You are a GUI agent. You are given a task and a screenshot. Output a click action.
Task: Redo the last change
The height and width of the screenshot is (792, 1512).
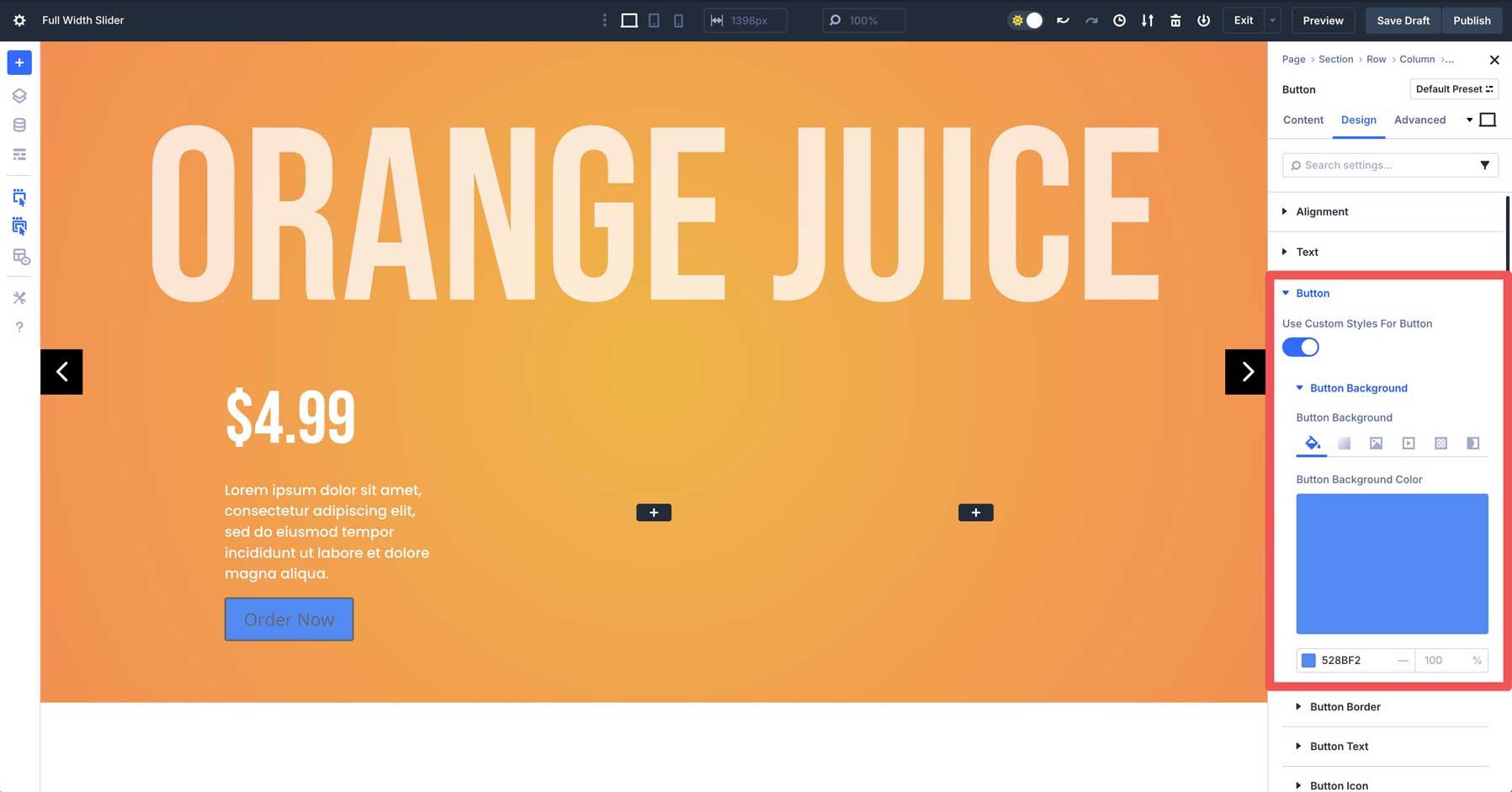(x=1091, y=20)
